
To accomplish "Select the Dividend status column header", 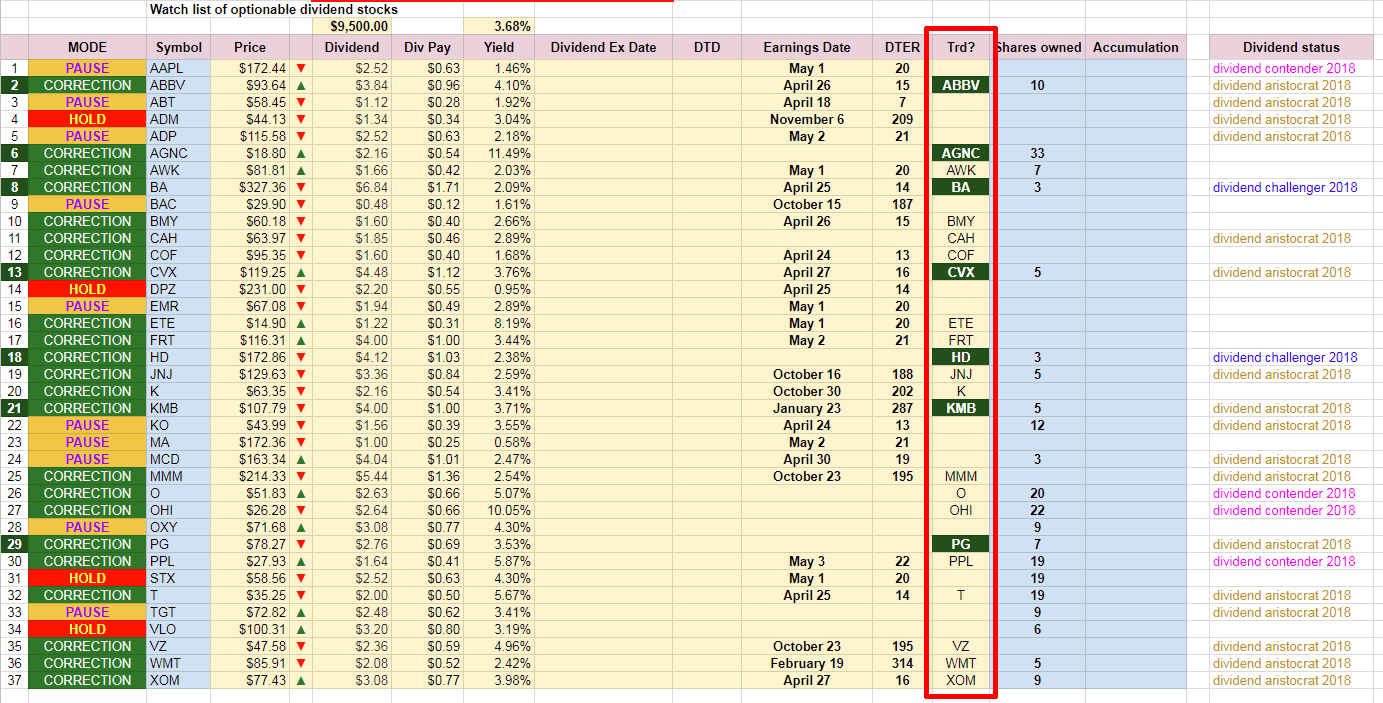I will click(x=1291, y=47).
